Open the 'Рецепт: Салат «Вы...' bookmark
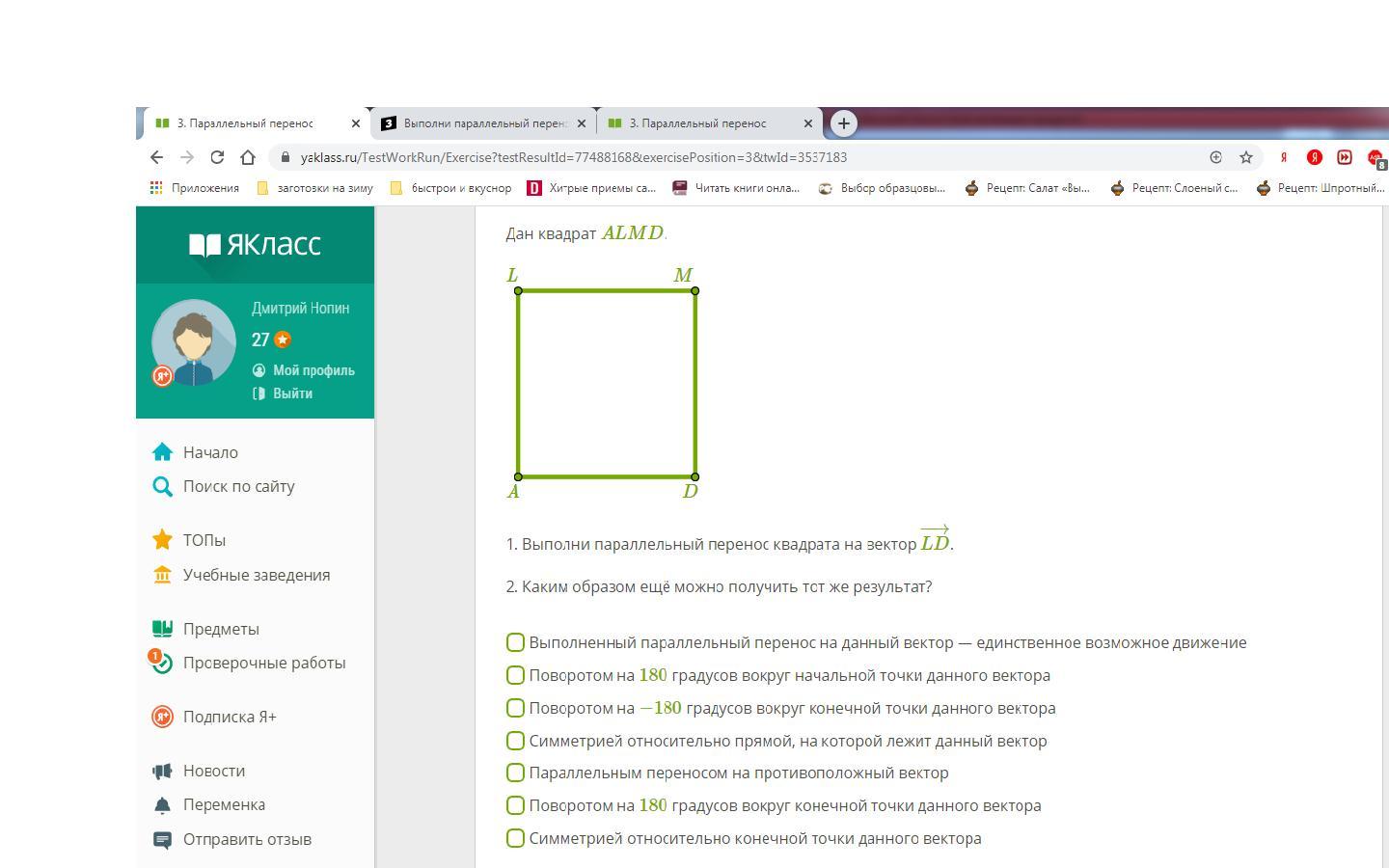This screenshot has height=868, width=1389. point(1027,188)
